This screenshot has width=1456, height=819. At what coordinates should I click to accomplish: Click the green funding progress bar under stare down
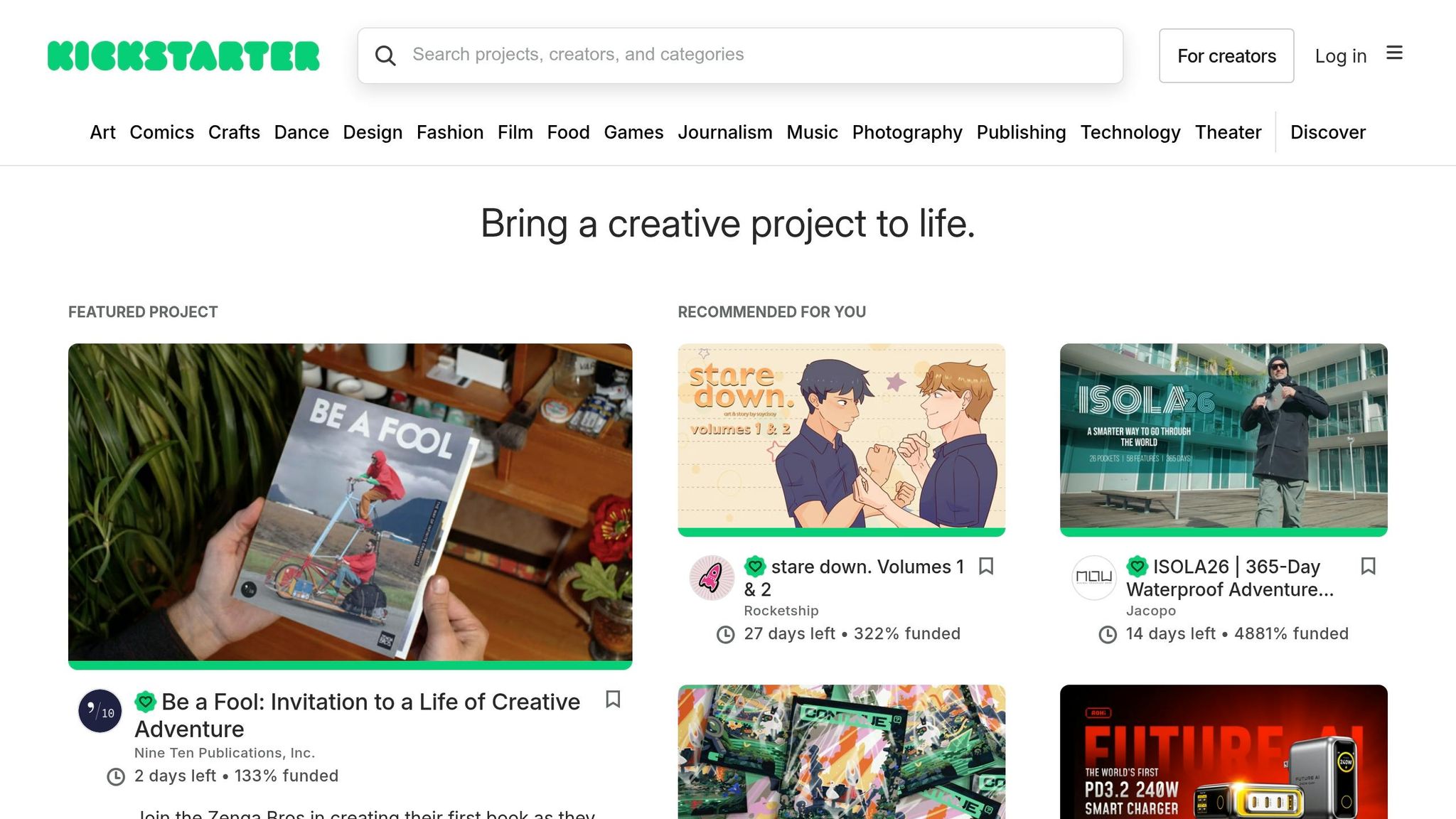[842, 530]
